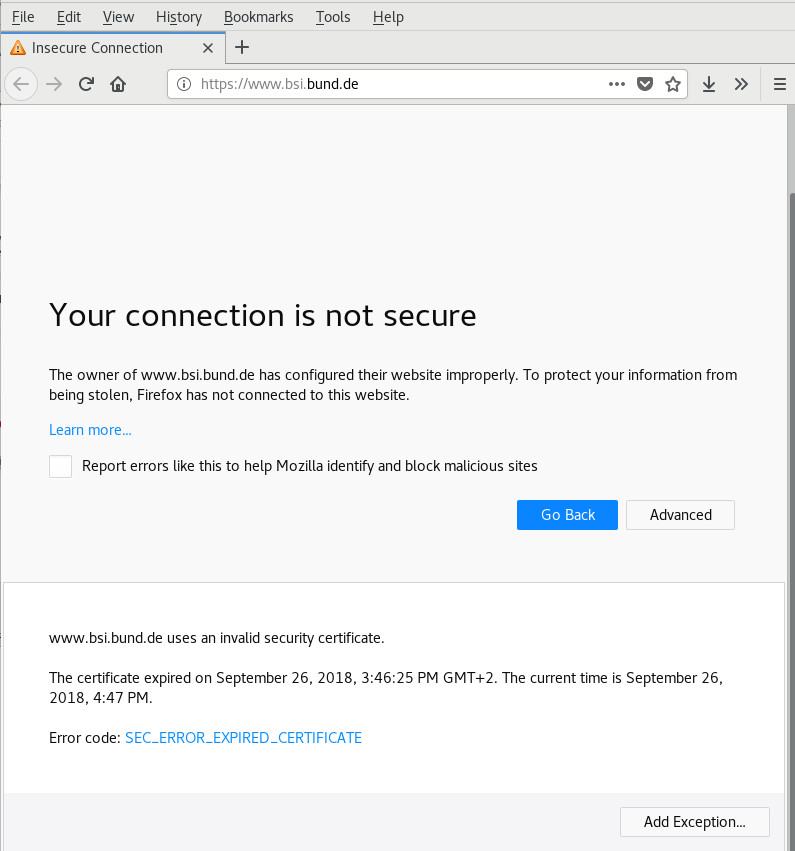
Task: Open site information icon in address bar
Action: (x=184, y=84)
